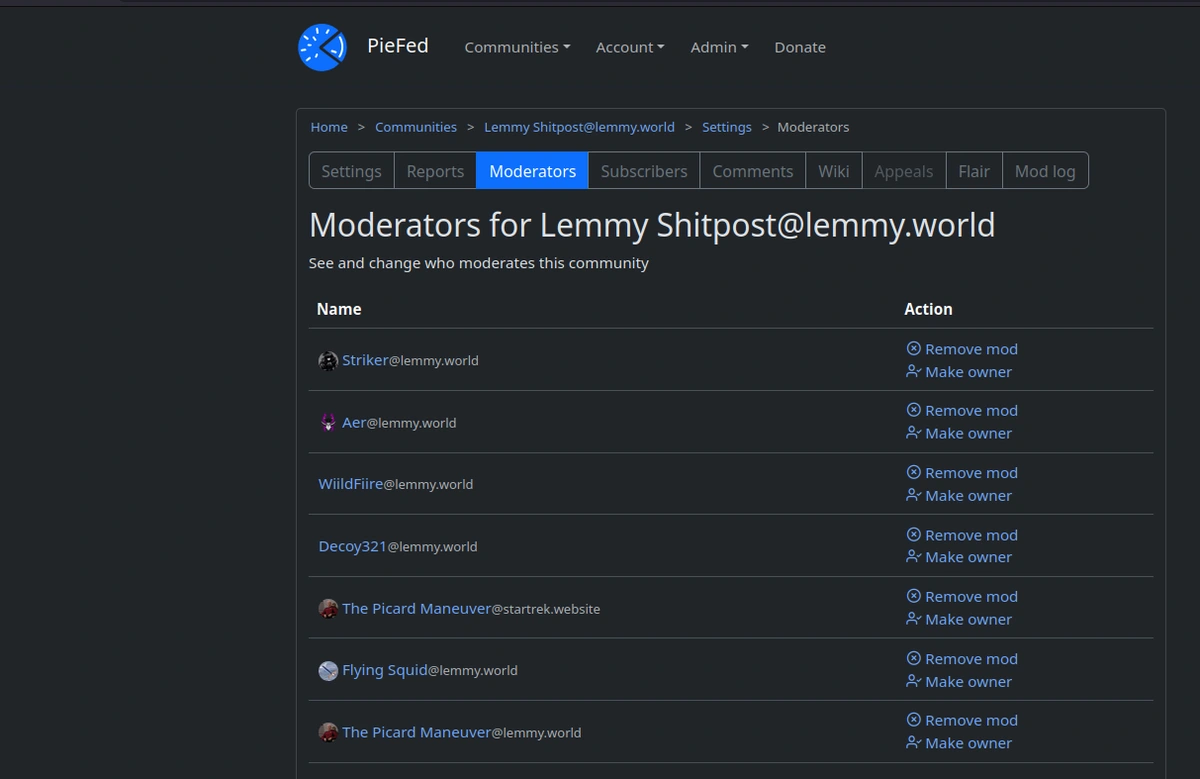Open the Admin dropdown in navbar

[719, 47]
